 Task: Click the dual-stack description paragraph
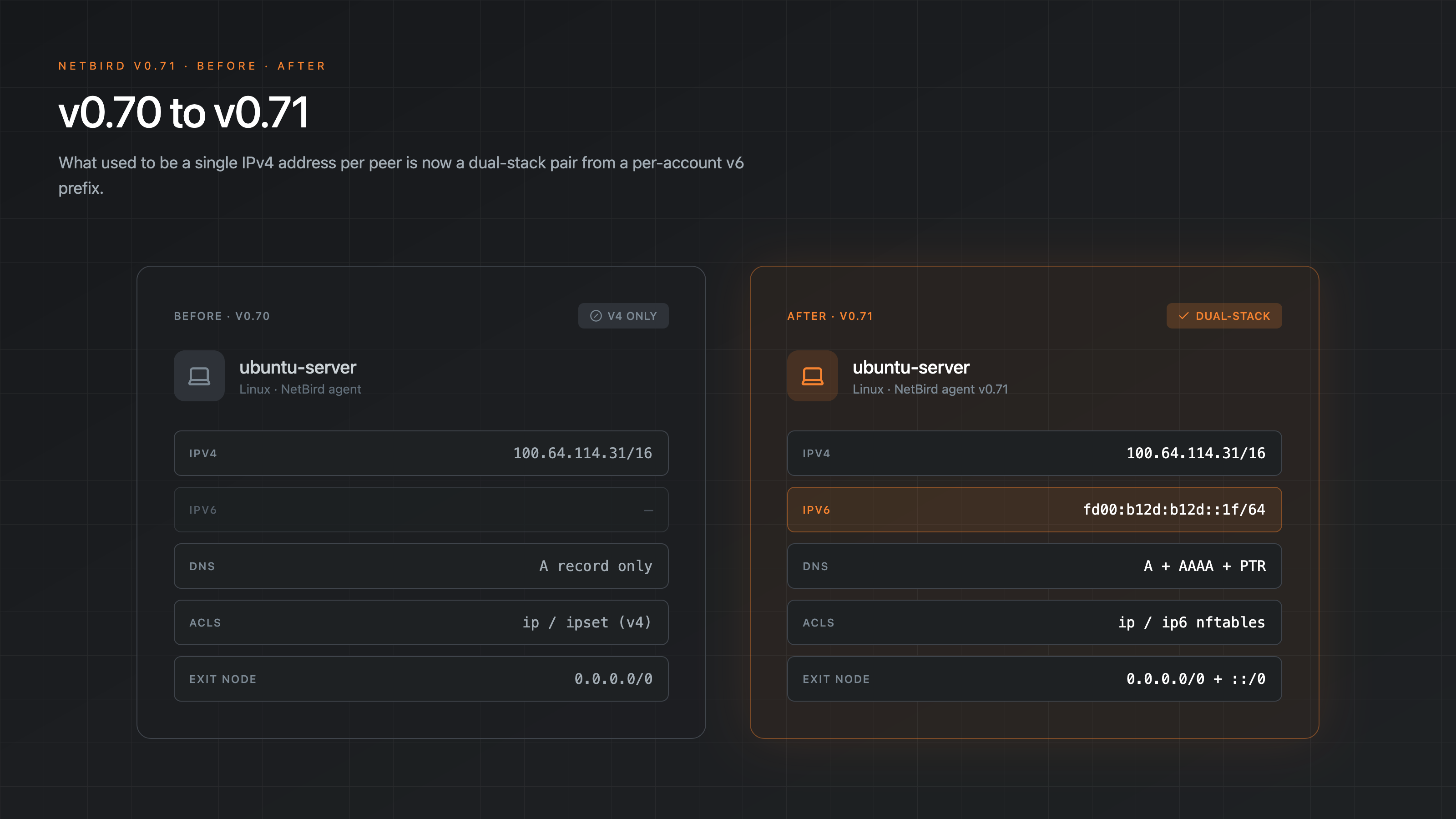[x=401, y=175]
